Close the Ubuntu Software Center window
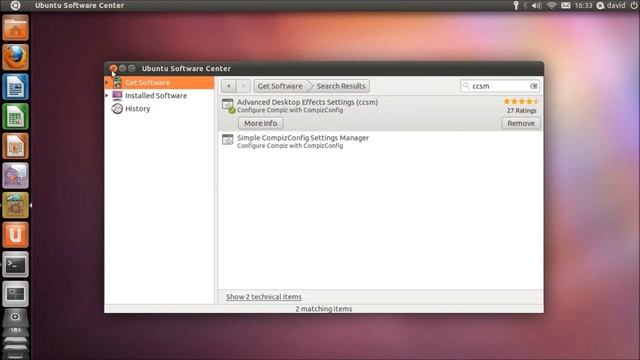640x360 pixels. click(x=113, y=68)
